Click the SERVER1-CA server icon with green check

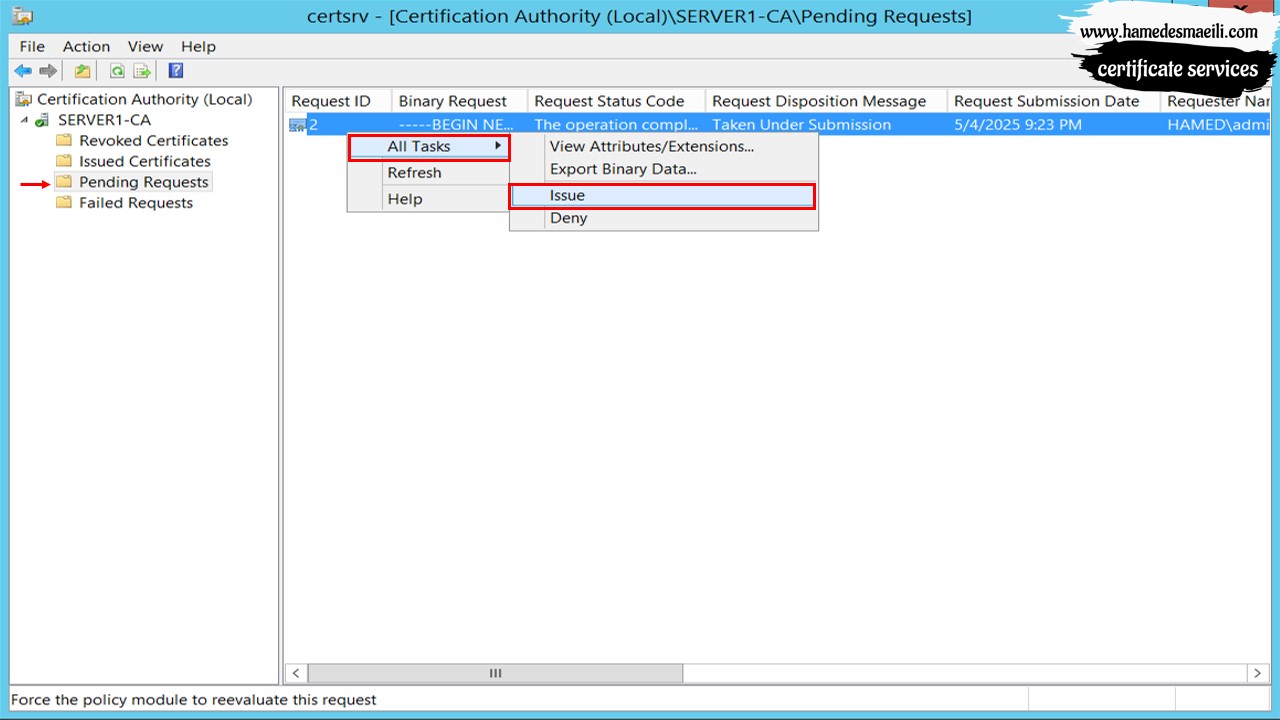(x=42, y=120)
